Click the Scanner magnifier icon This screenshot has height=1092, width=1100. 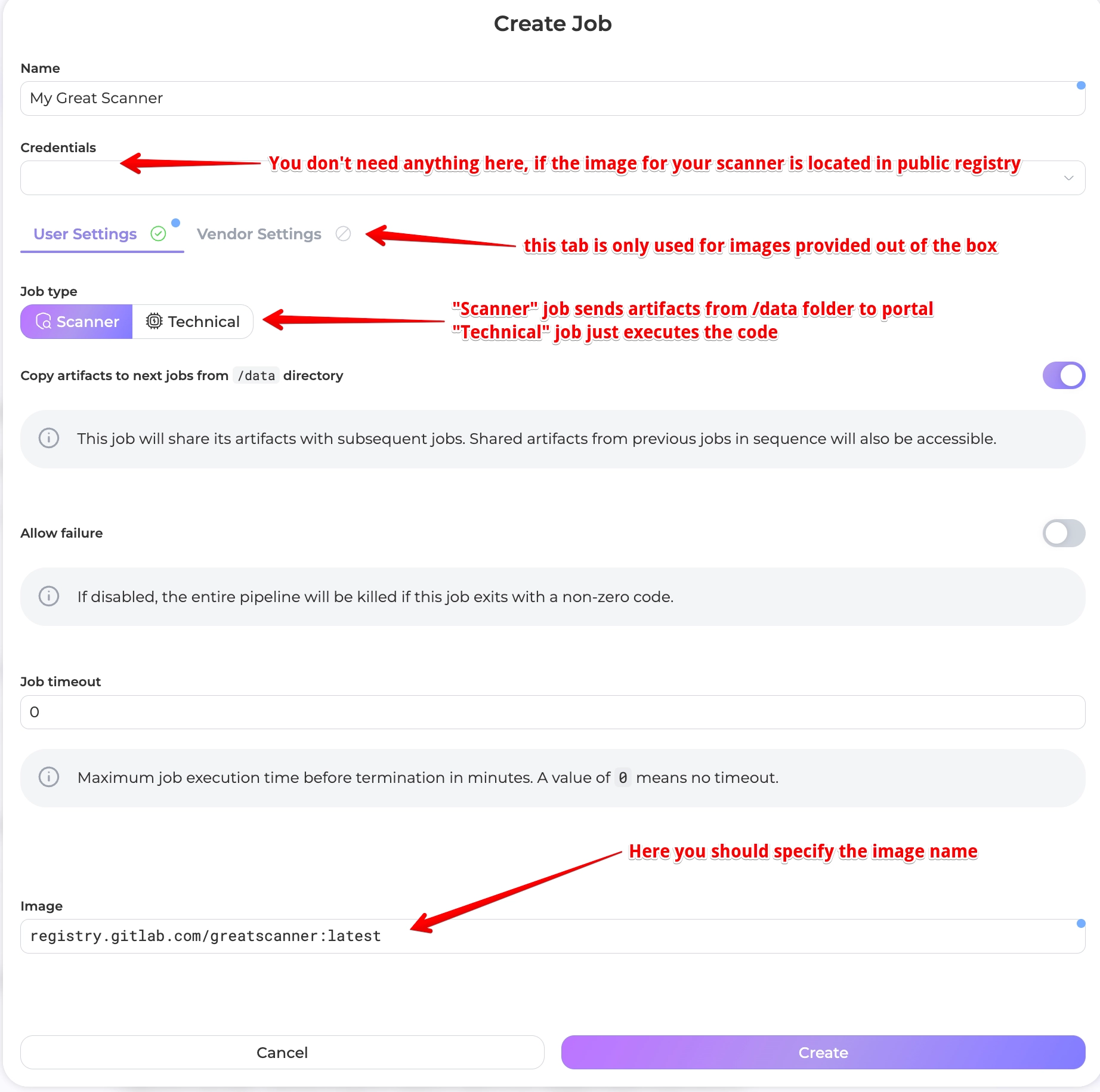[44, 322]
